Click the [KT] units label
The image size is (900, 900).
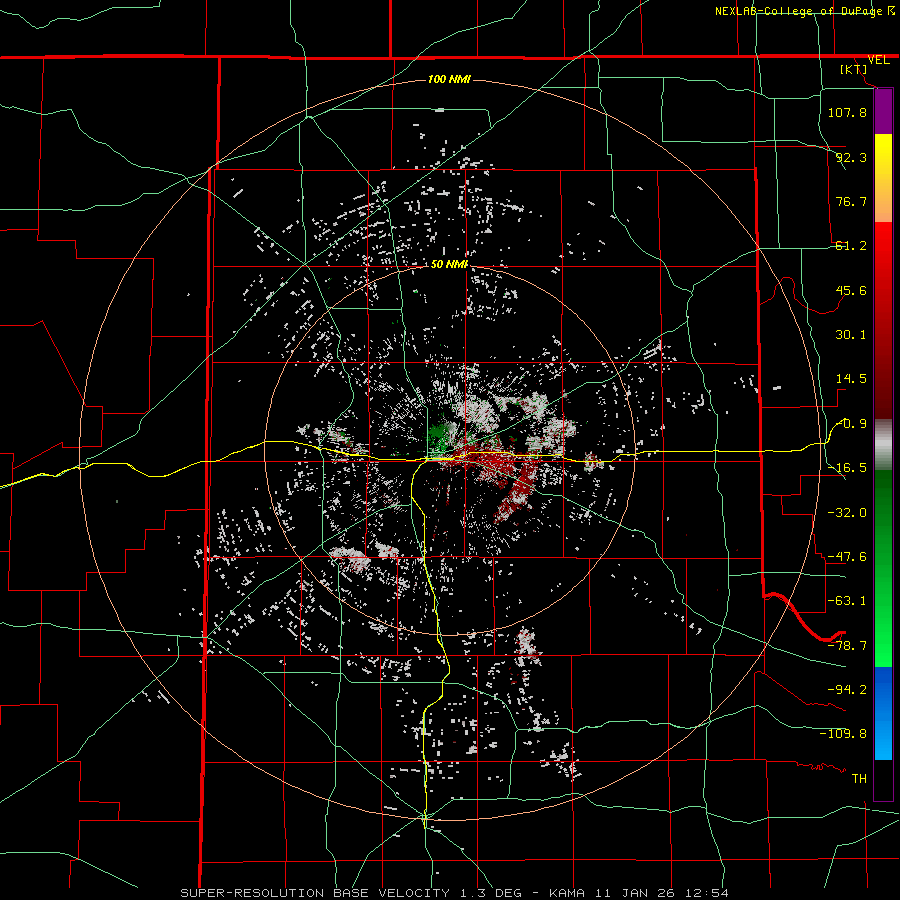click(x=854, y=69)
